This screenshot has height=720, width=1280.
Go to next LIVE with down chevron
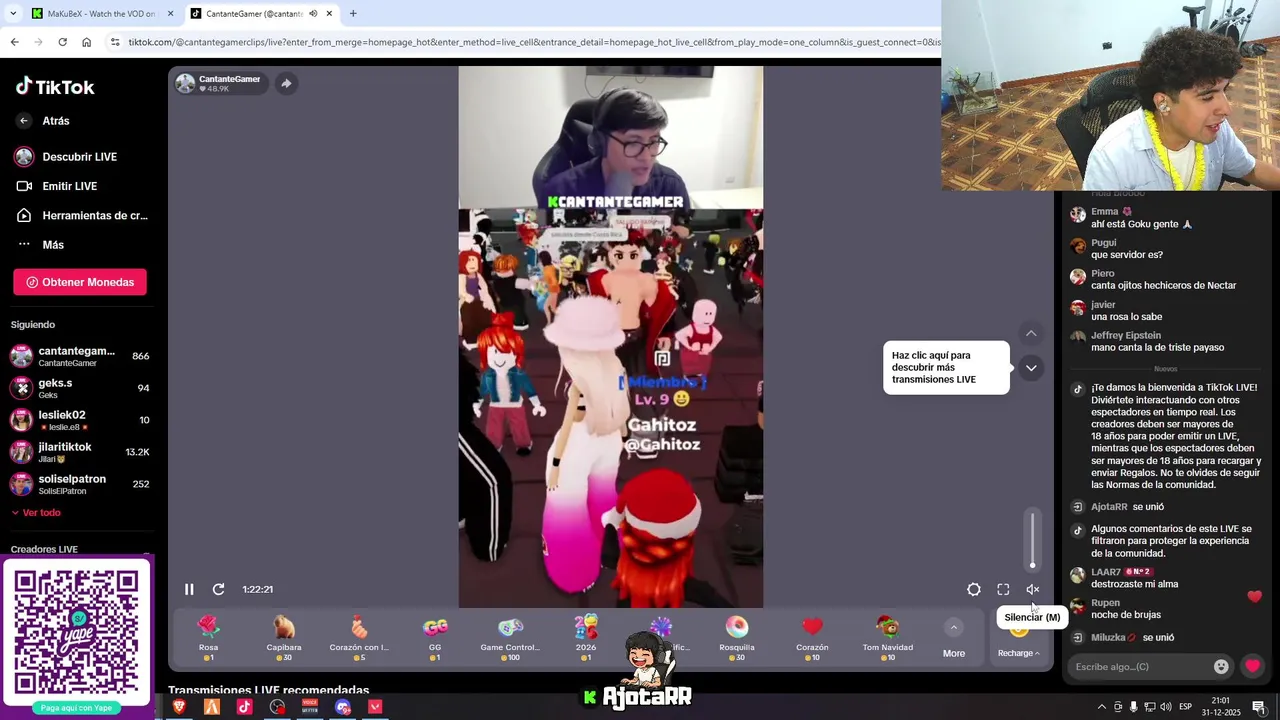coord(1031,368)
